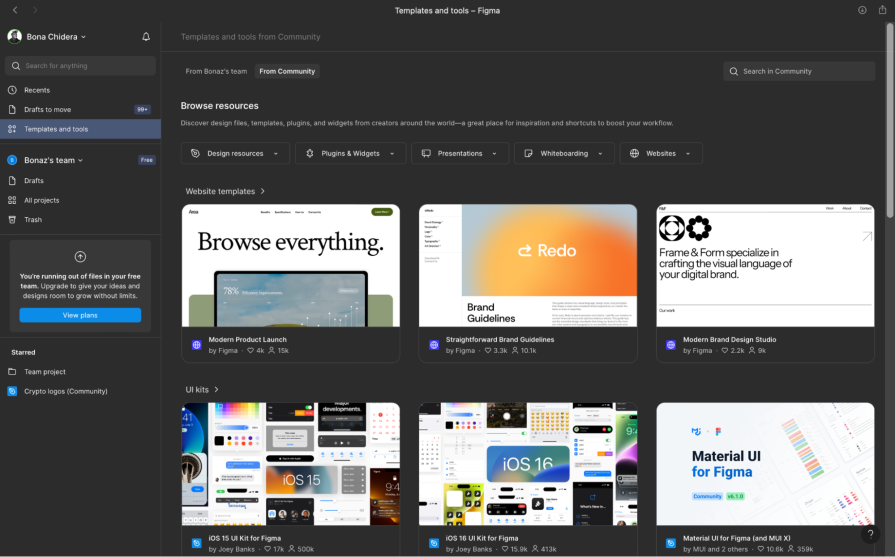Click Straightforward Brand Guidelines site icon

pyautogui.click(x=434, y=345)
